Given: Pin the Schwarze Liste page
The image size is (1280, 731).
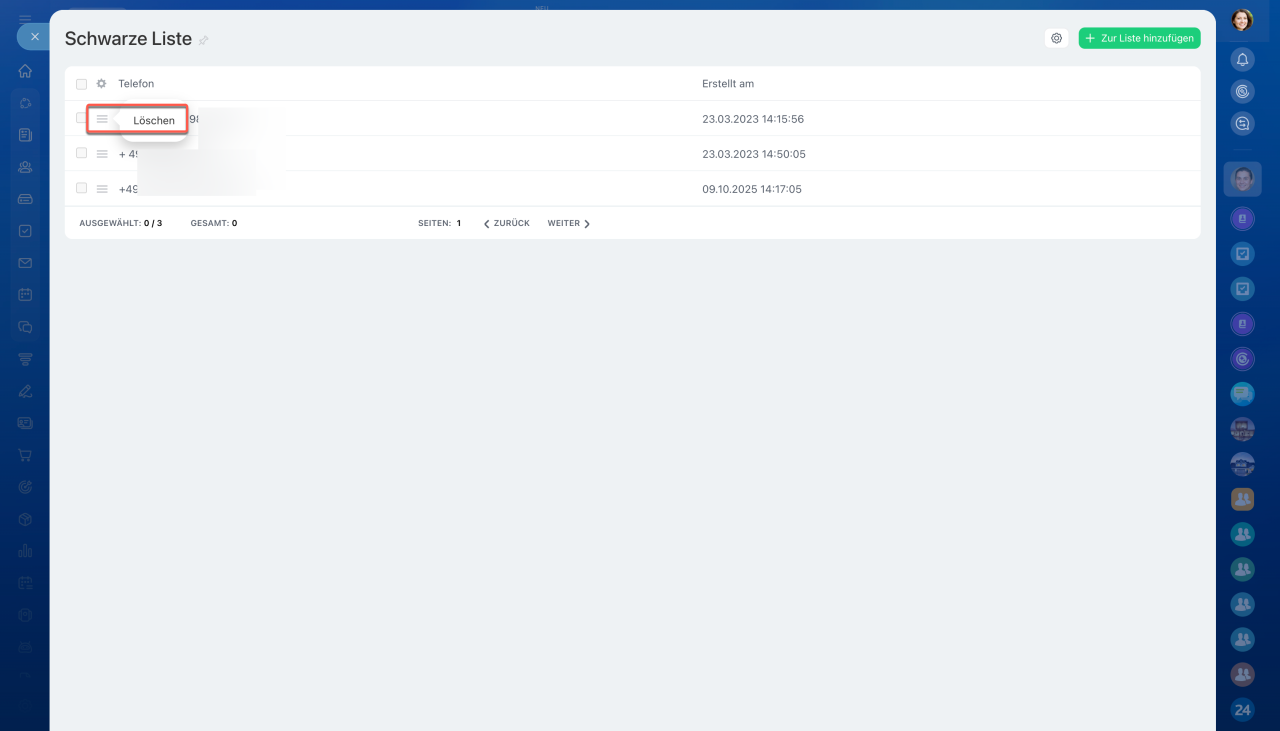Looking at the screenshot, I should tap(204, 40).
